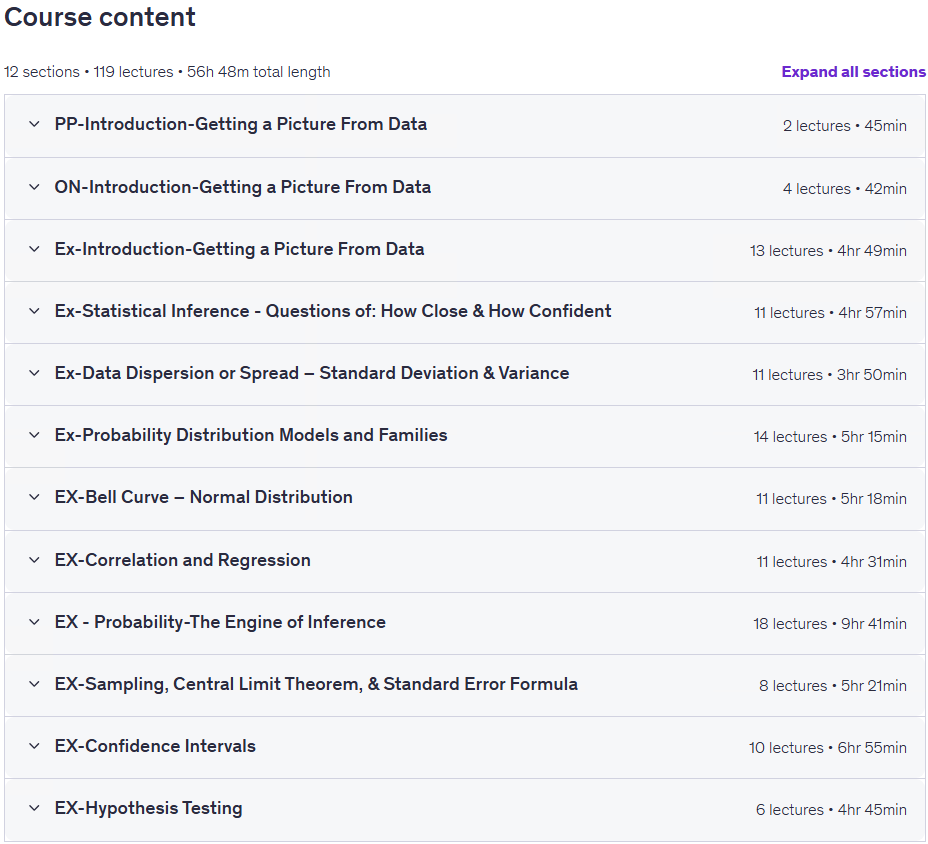Click chevron next to Ex-Data Dispersion or Spread
Screen dimensions: 928x844
[x=34, y=373]
